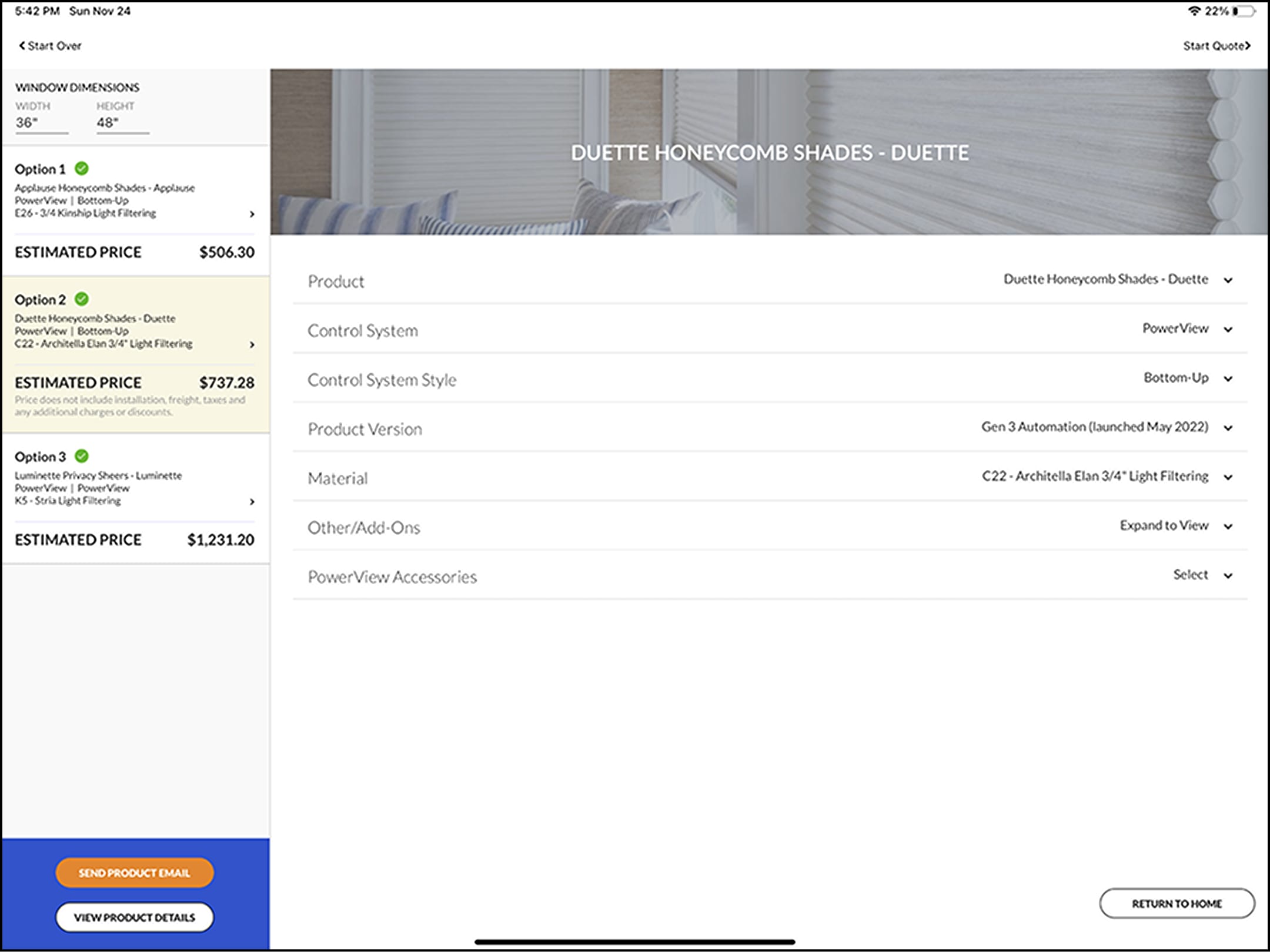Click the Option 3 estimated price $1,231.20
The height and width of the screenshot is (952, 1270).
(221, 539)
